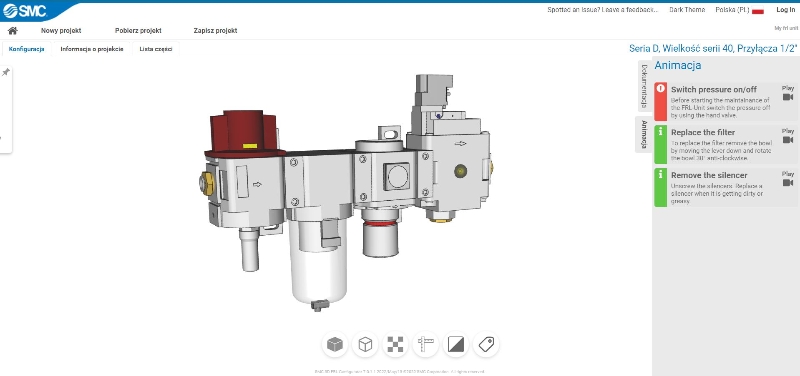Show dimensions with the ruler icon

point(425,345)
